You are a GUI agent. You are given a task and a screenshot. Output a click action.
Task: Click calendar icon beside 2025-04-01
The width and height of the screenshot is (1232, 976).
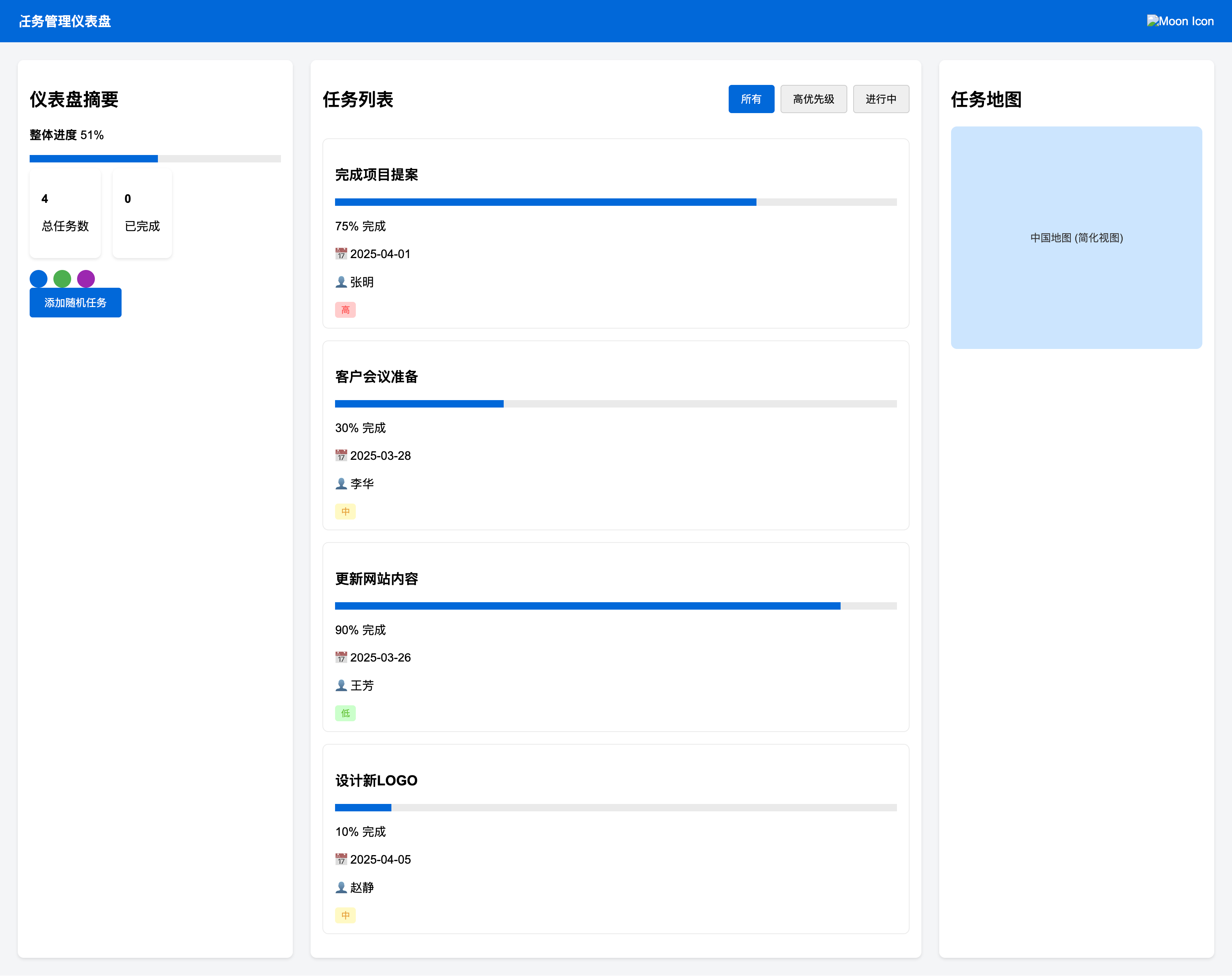(341, 254)
